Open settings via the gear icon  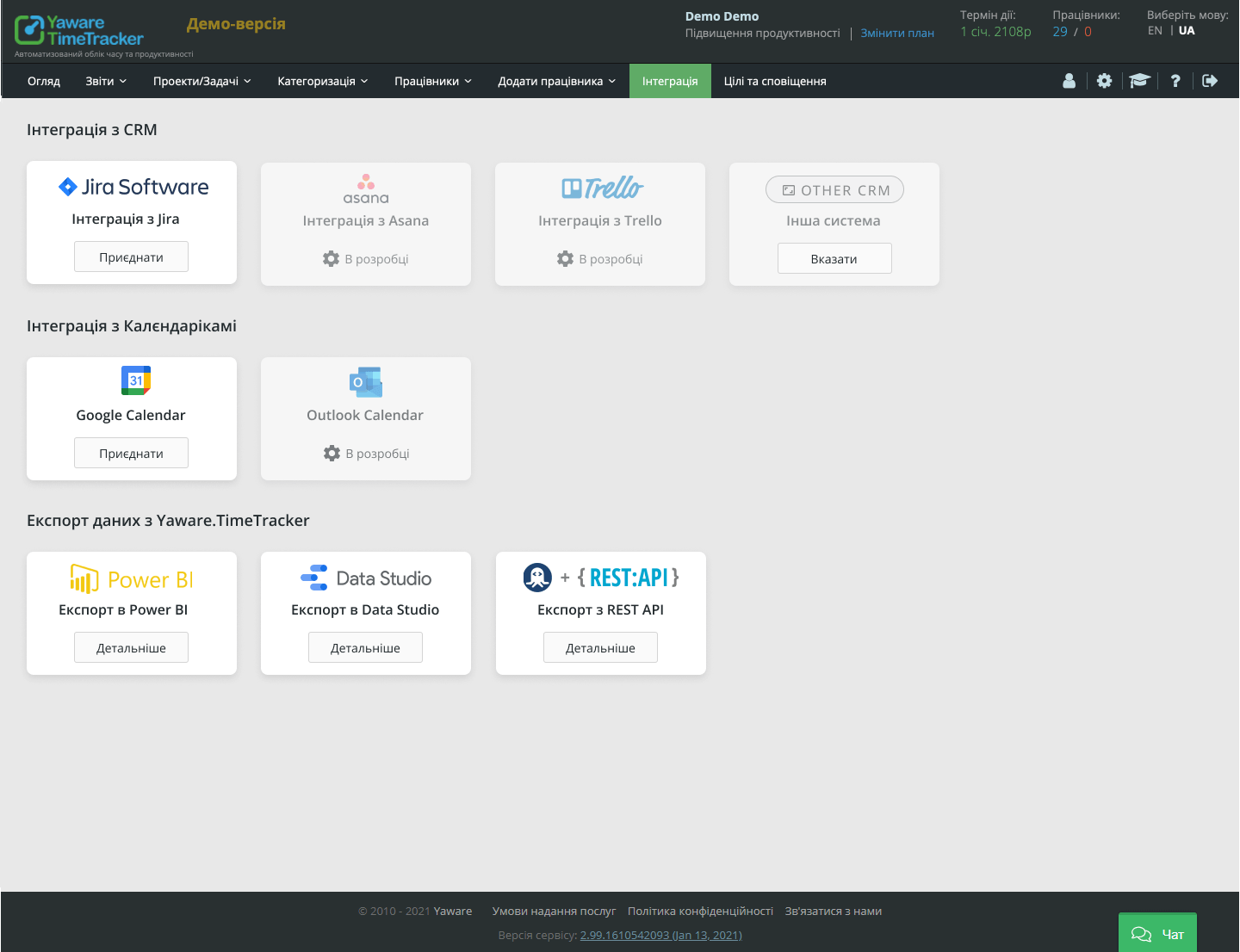(1105, 80)
